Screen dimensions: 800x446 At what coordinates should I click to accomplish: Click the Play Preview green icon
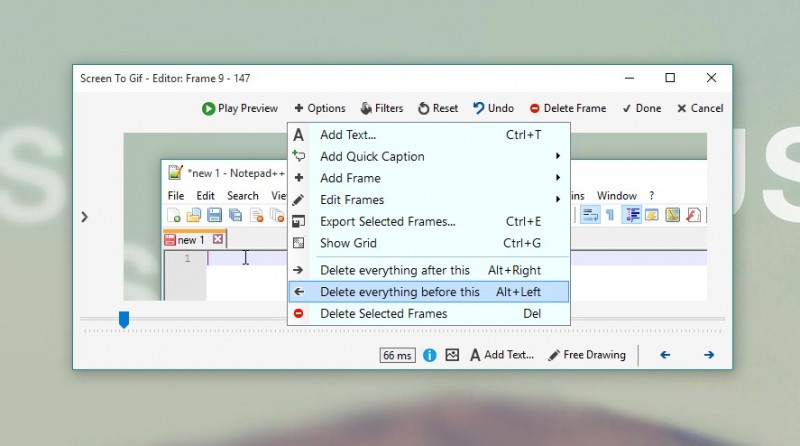(x=208, y=109)
